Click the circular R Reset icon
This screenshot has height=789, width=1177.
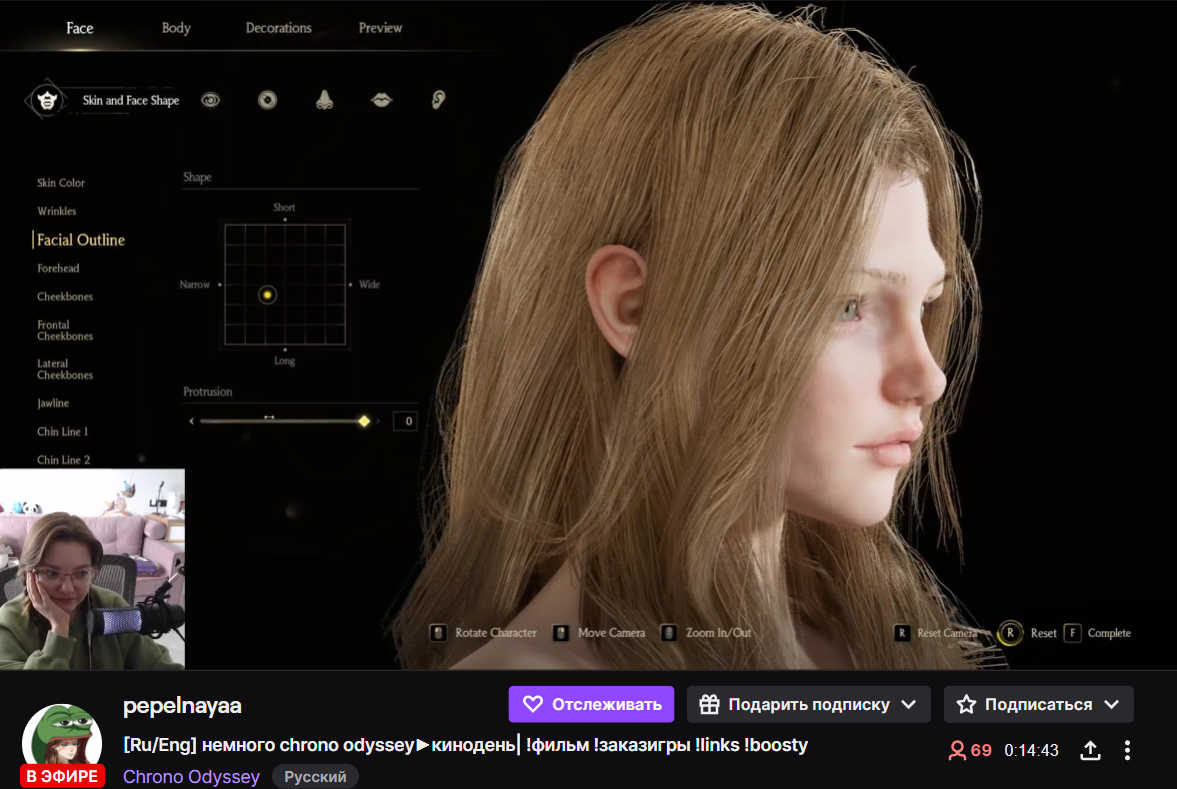point(1010,633)
